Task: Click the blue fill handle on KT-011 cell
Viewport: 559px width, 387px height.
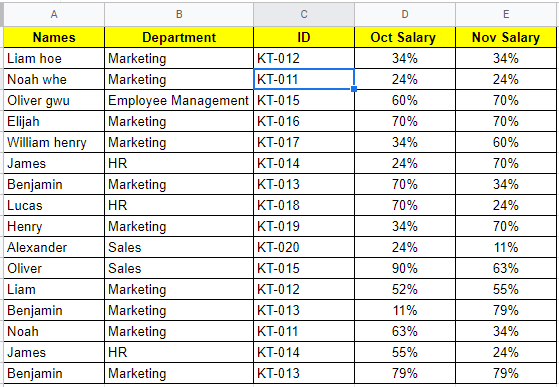Action: (354, 89)
